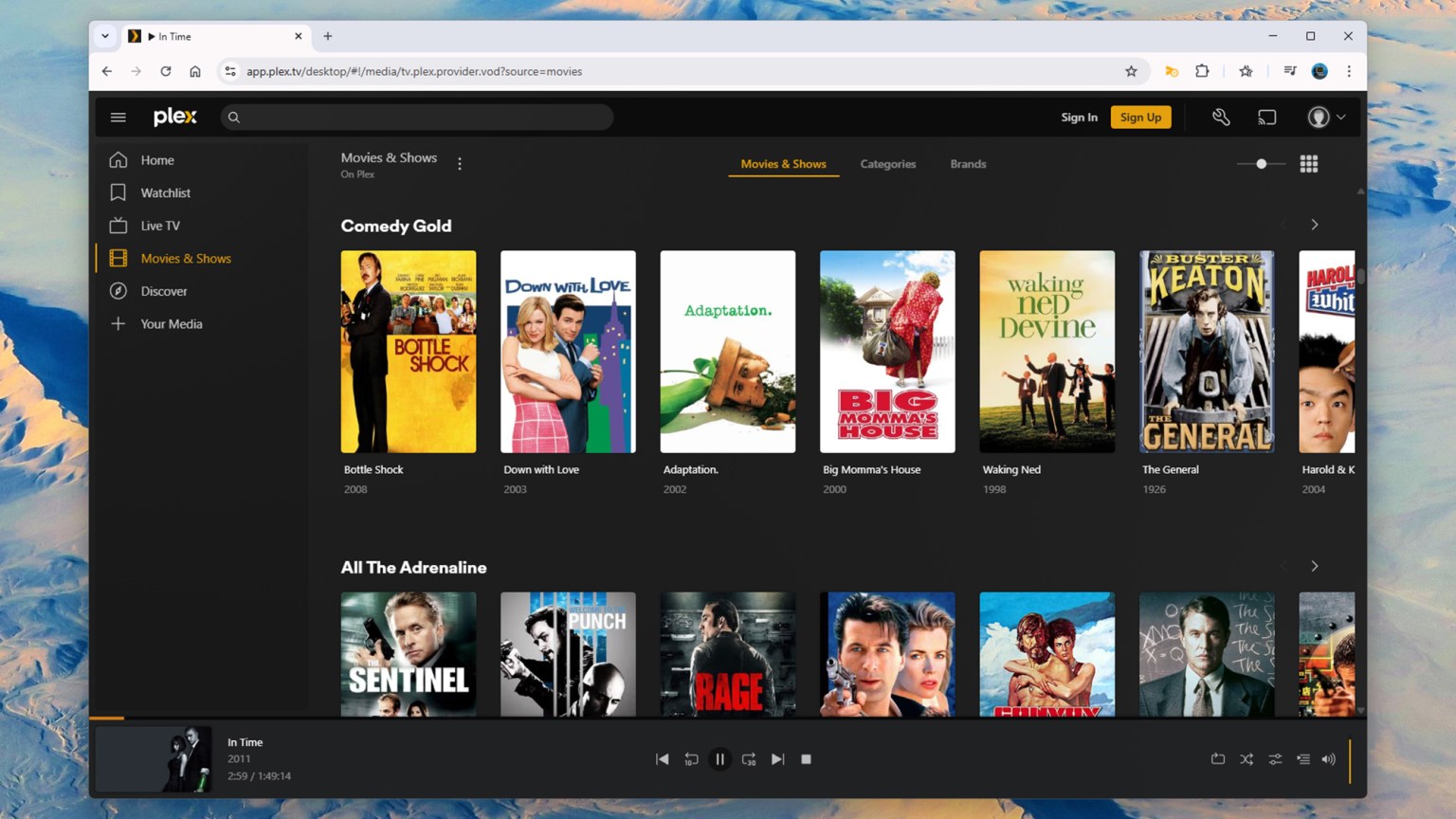Image resolution: width=1456 pixels, height=819 pixels.
Task: Open the play queue icon
Action: 1302,758
